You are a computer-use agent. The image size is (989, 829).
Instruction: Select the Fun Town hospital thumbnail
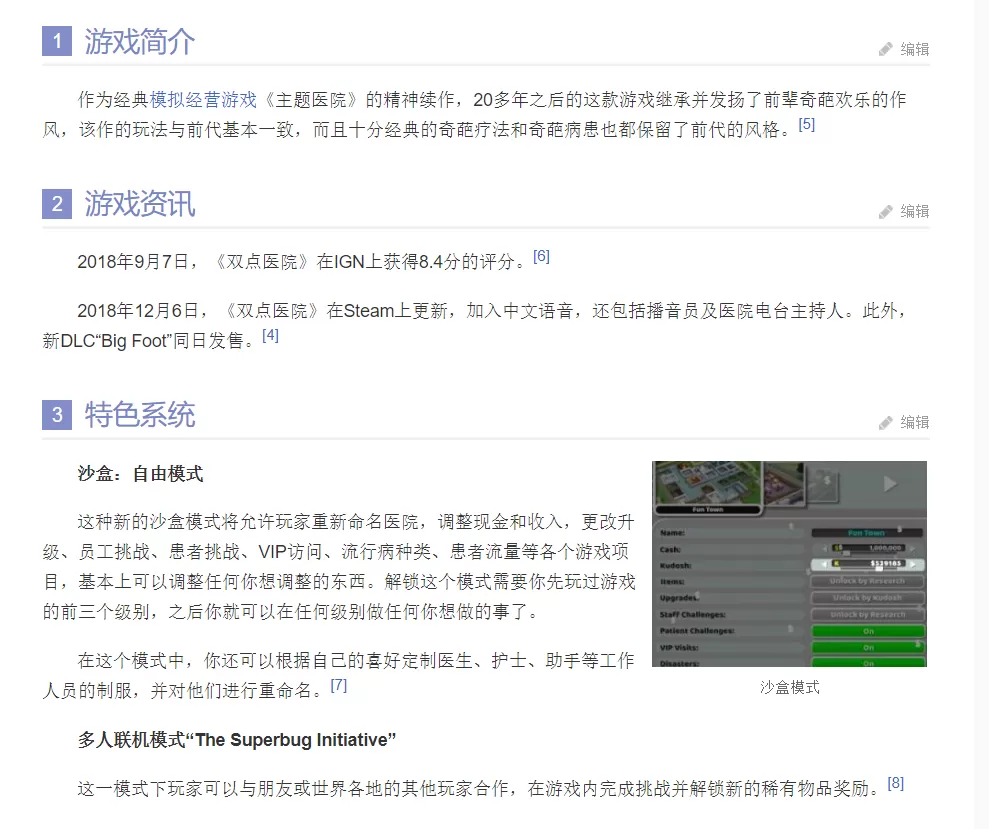(x=708, y=485)
